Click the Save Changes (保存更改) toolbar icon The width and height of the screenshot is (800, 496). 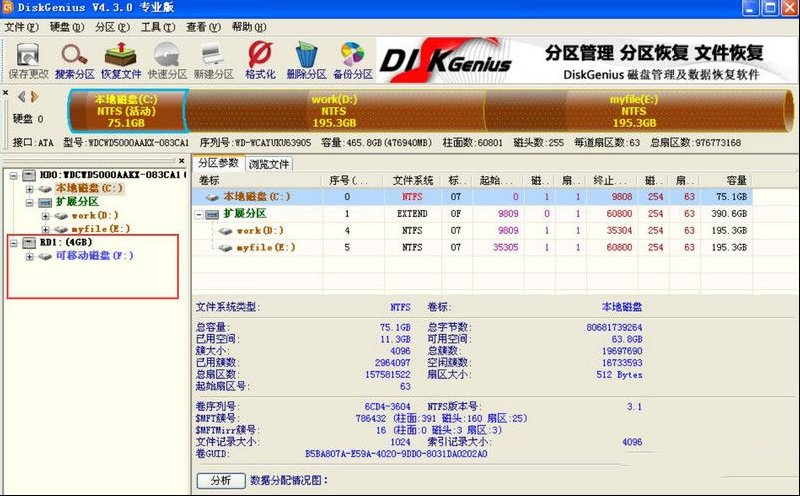28,61
